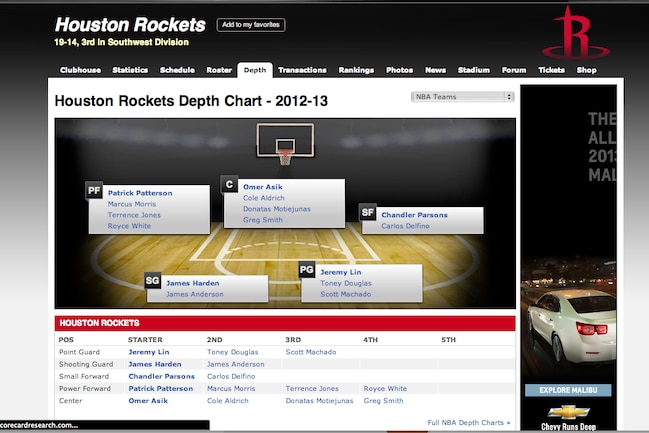
Task: Visit the Shop tab
Action: pos(587,70)
